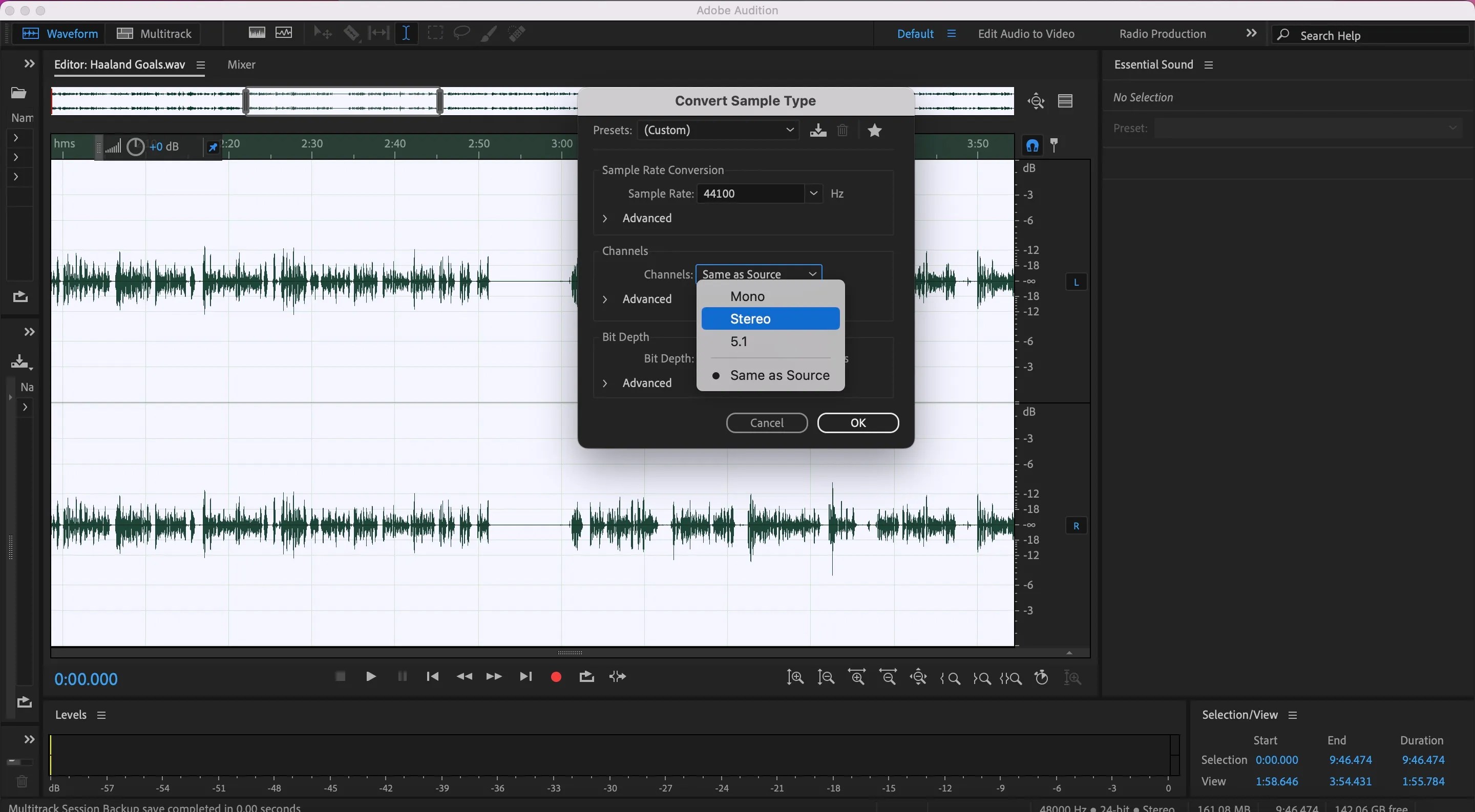Screen dimensions: 1475x812
Task: Click the OK button
Action: 857,422
